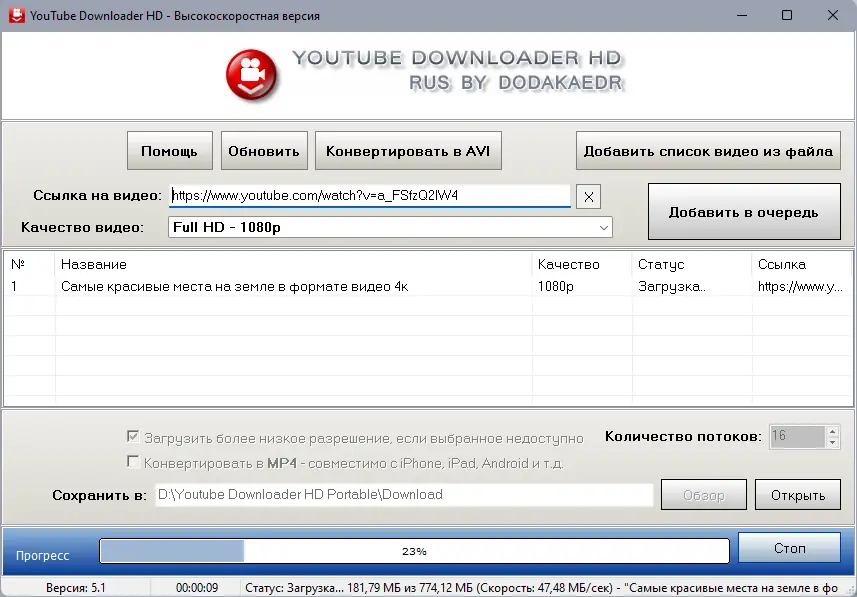Click the app icon in the title bar
Viewport: 857px width, 597px height.
[13, 15]
